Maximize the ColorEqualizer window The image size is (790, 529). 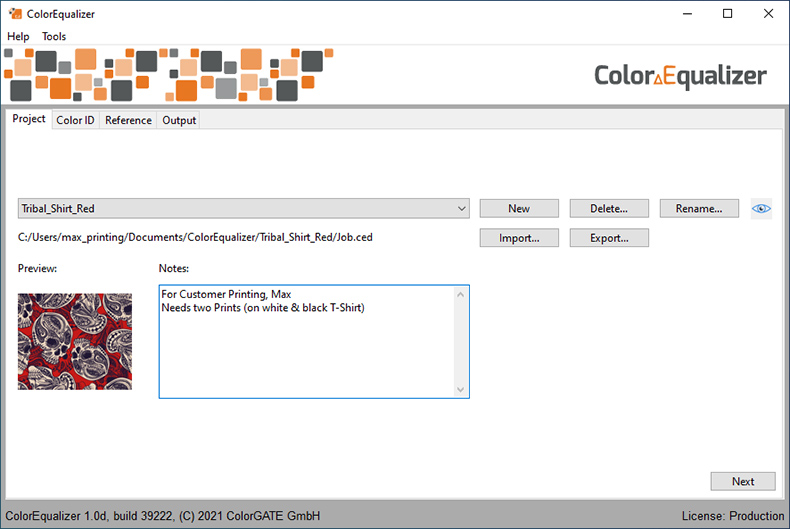click(728, 14)
